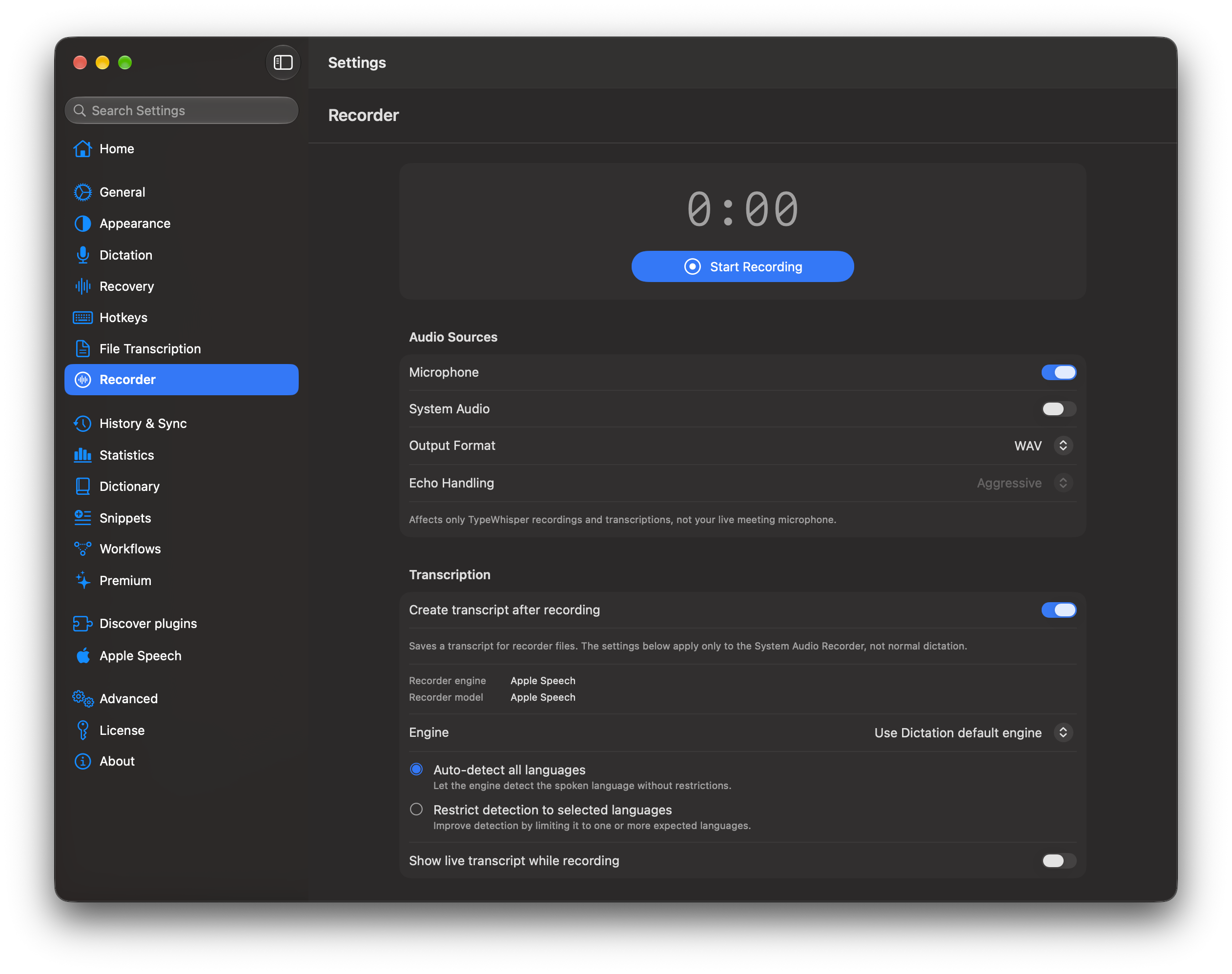Click the Snippets list icon
Viewport: 1232px width, 974px height.
pyautogui.click(x=82, y=518)
